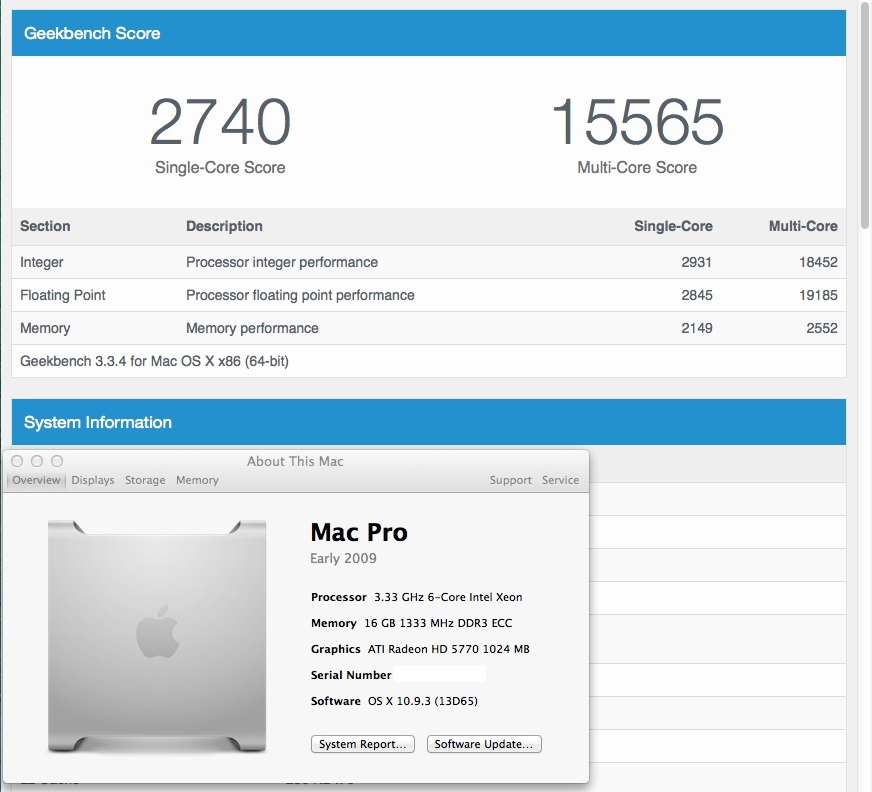The height and width of the screenshot is (792, 872).
Task: Zoom the About This Mac window
Action: point(57,461)
